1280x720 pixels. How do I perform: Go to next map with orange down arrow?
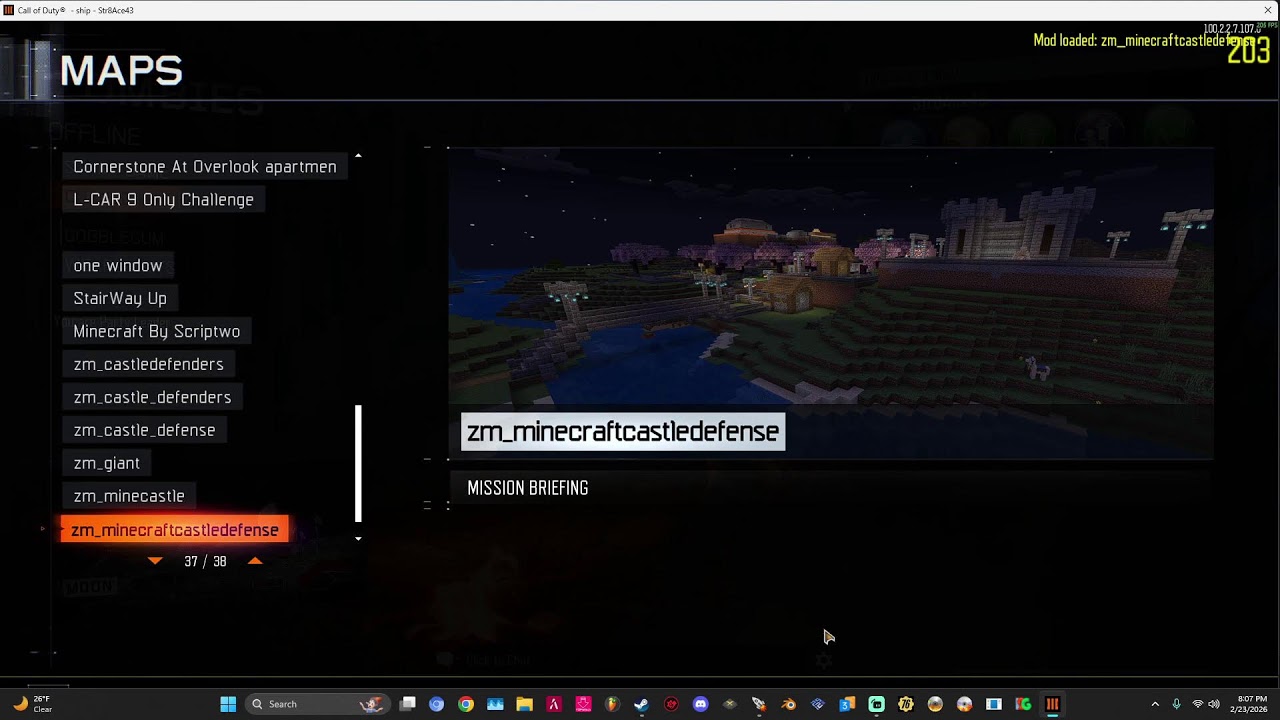pyautogui.click(x=155, y=561)
